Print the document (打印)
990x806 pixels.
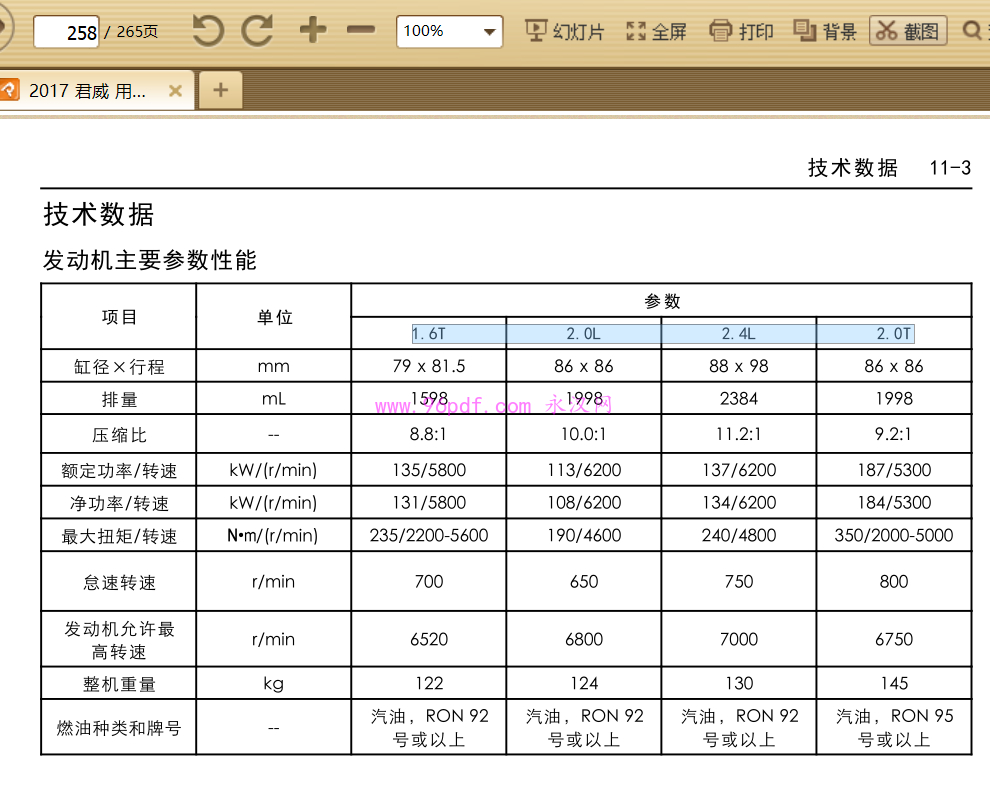(x=741, y=31)
